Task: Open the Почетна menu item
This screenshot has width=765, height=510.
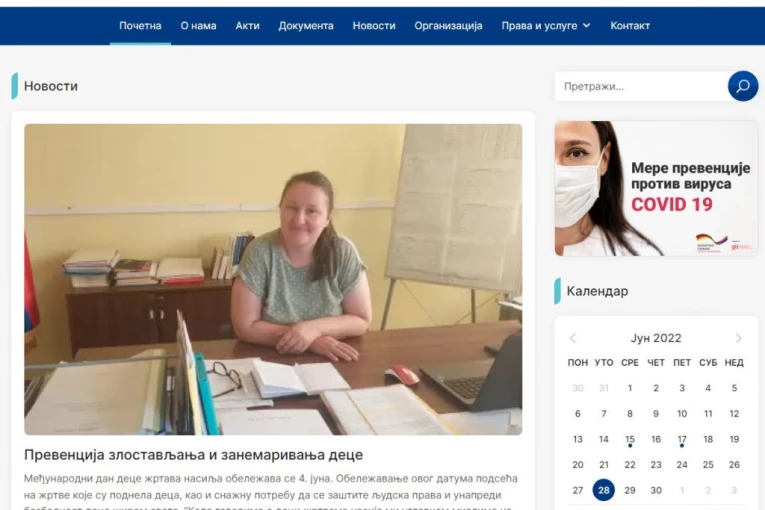Action: coord(140,26)
